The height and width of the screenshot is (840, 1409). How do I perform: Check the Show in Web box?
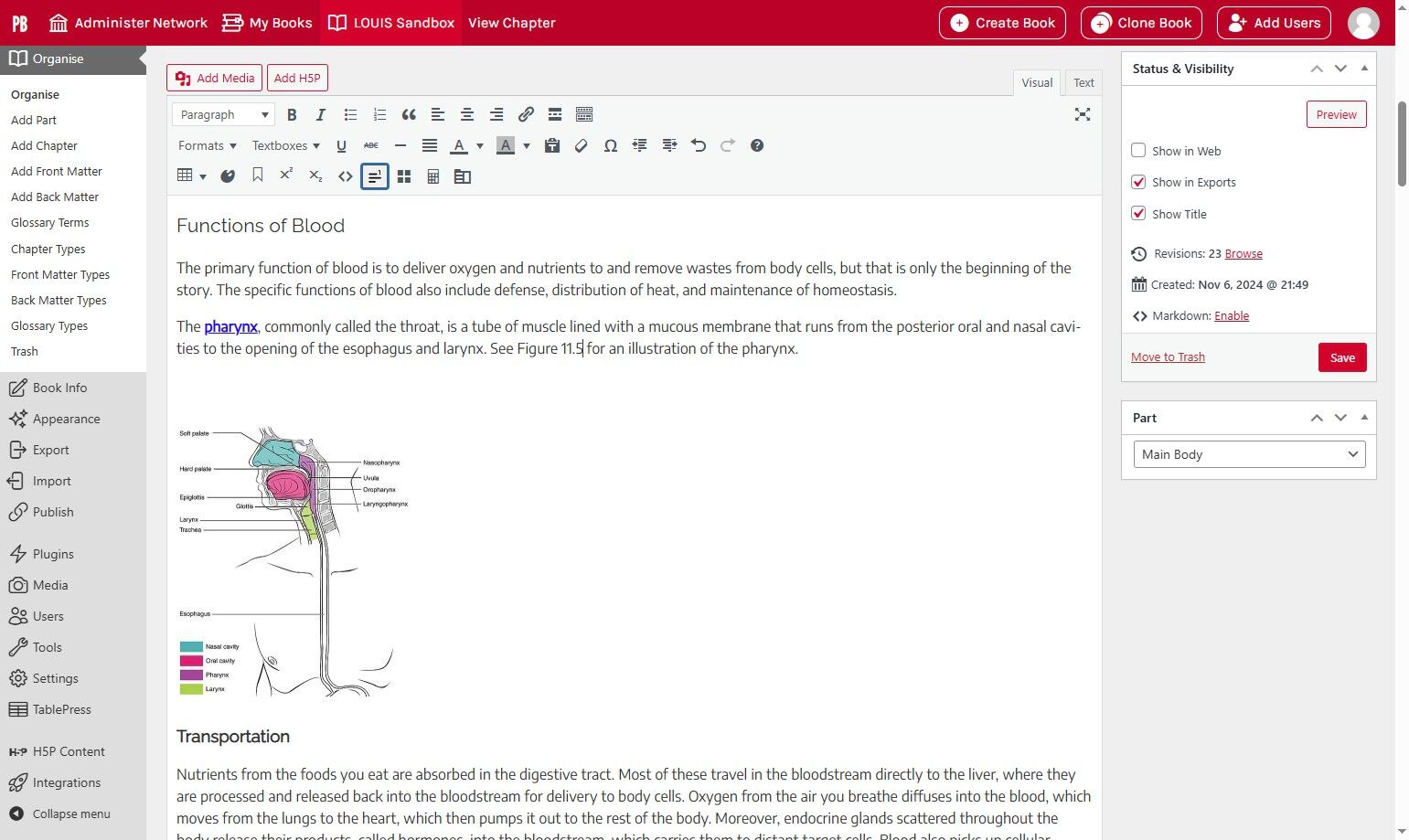1138,151
